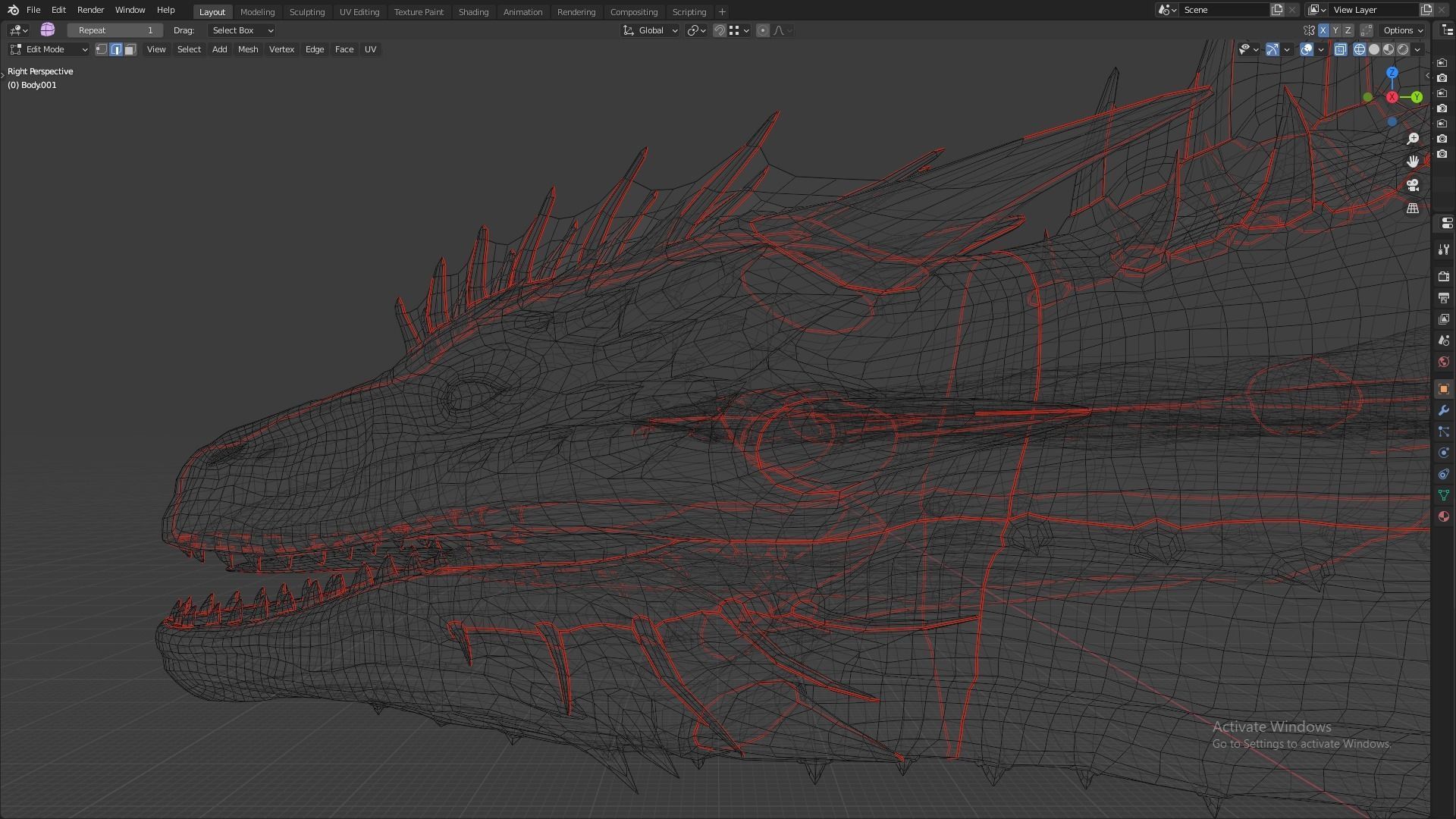Expand the Options dropdown
The image size is (1456, 819).
(x=1402, y=30)
